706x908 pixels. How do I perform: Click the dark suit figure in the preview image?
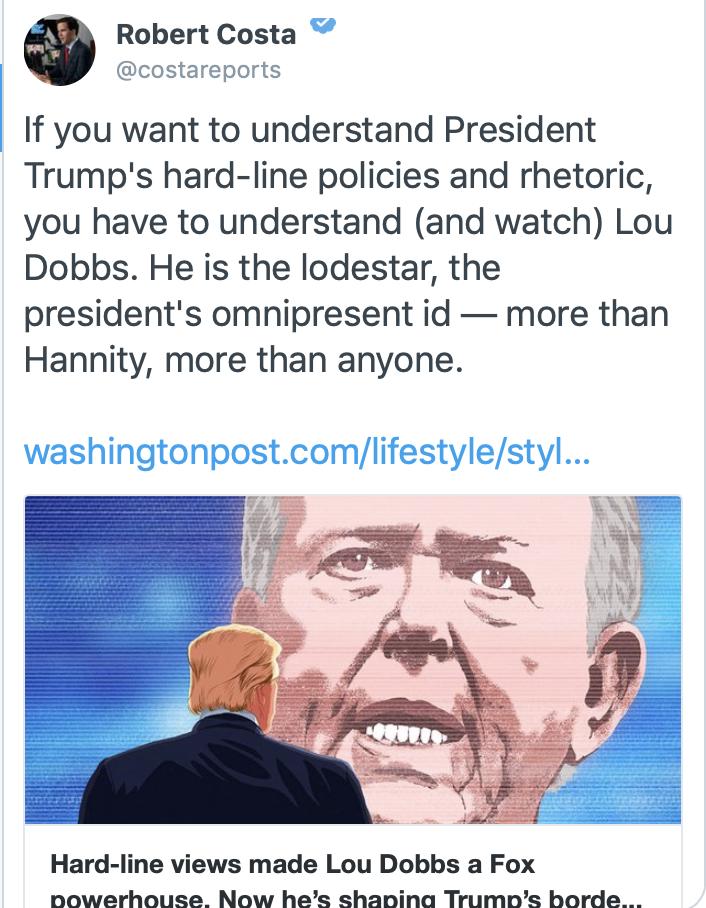coord(226,773)
